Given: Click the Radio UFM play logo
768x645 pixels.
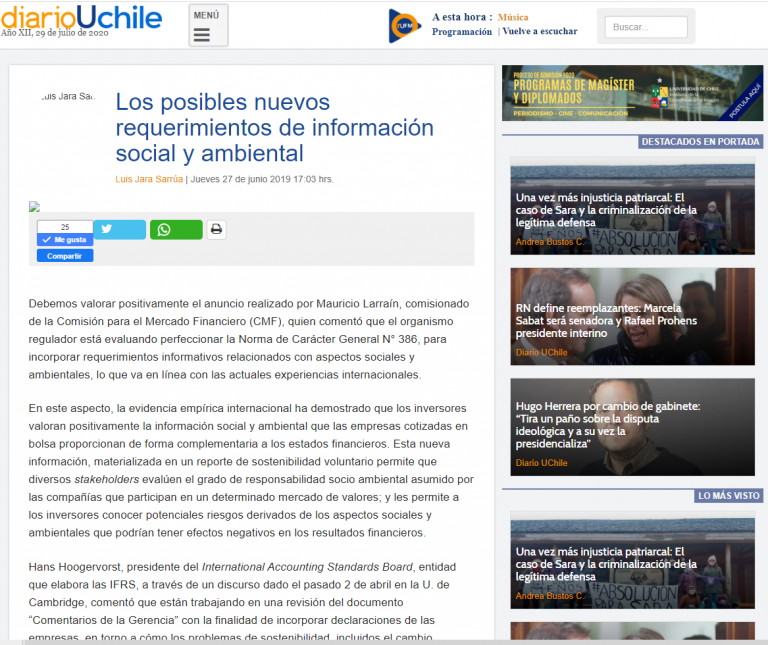Looking at the screenshot, I should 404,25.
